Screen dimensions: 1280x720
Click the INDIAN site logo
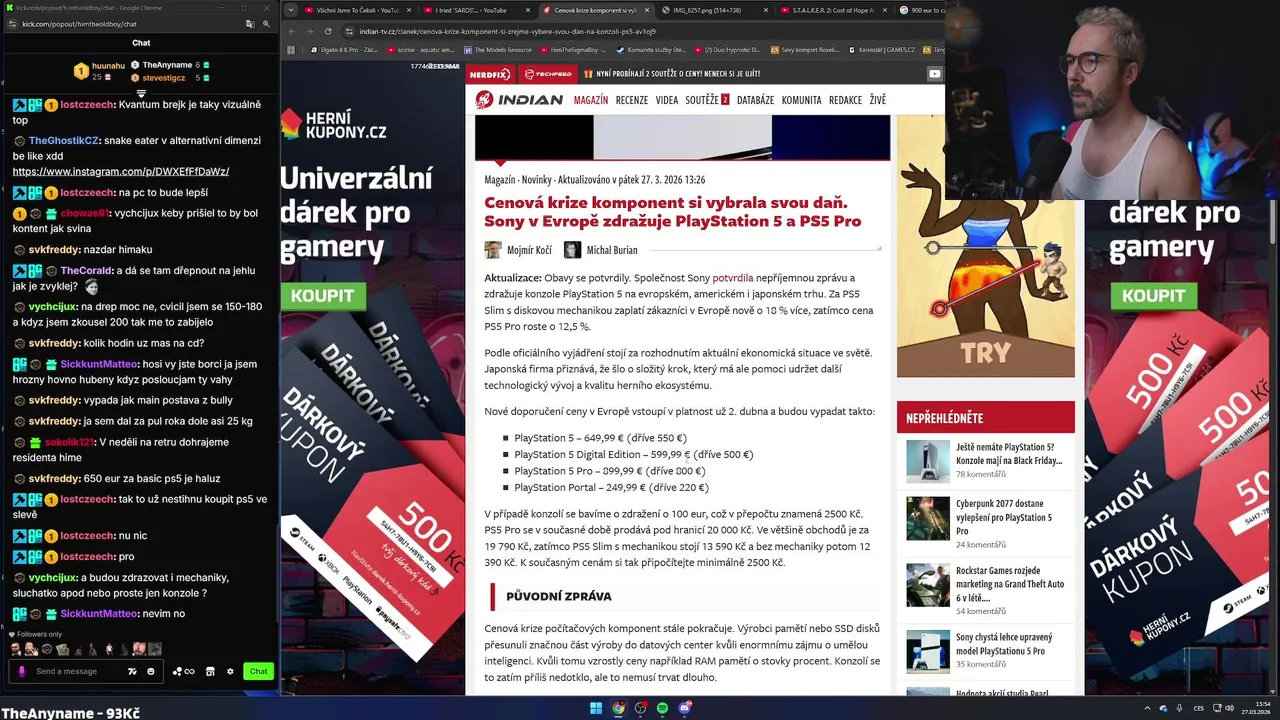pyautogui.click(x=517, y=100)
